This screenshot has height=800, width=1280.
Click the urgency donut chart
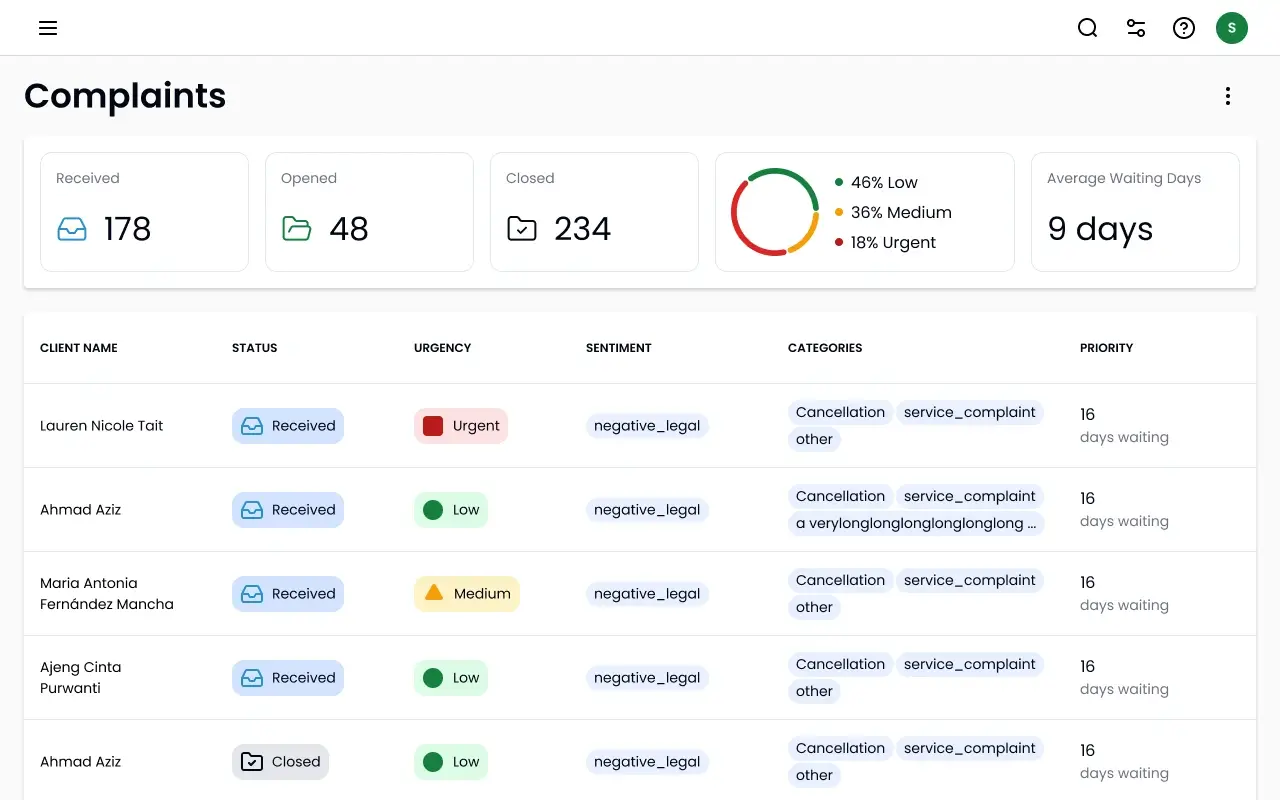tap(775, 212)
